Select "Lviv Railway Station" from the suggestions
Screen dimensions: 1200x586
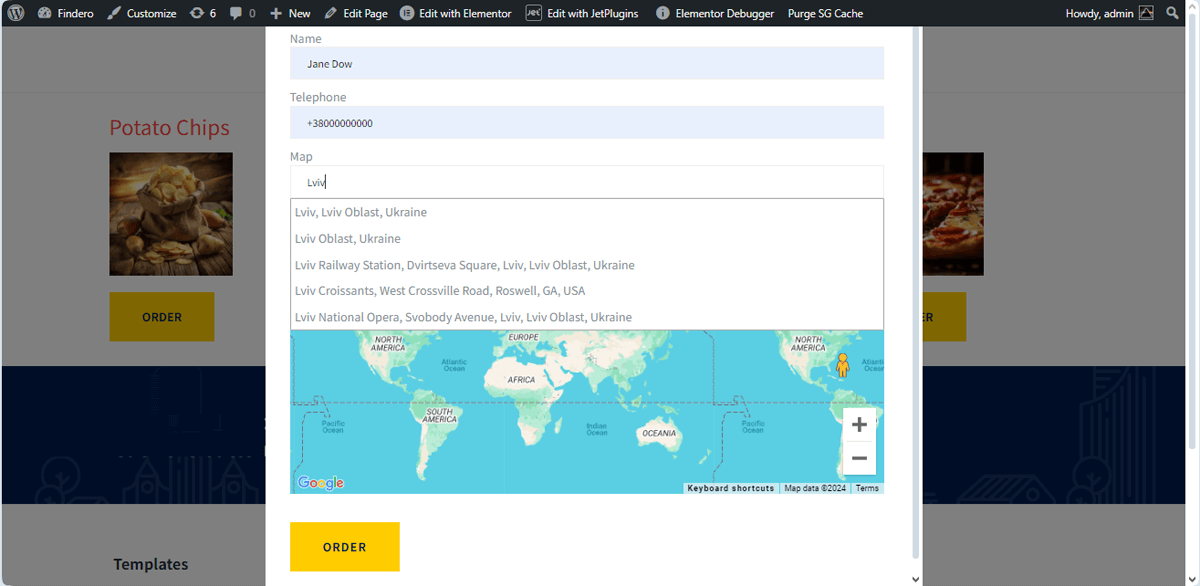click(464, 265)
